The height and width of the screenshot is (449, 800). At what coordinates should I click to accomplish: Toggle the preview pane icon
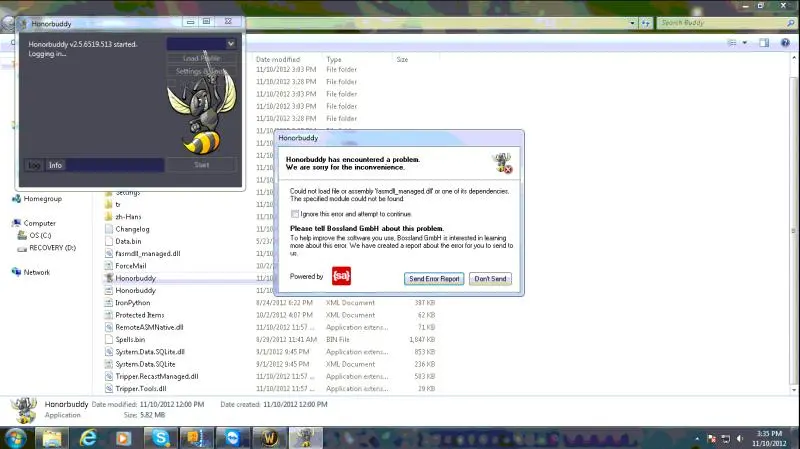click(764, 43)
